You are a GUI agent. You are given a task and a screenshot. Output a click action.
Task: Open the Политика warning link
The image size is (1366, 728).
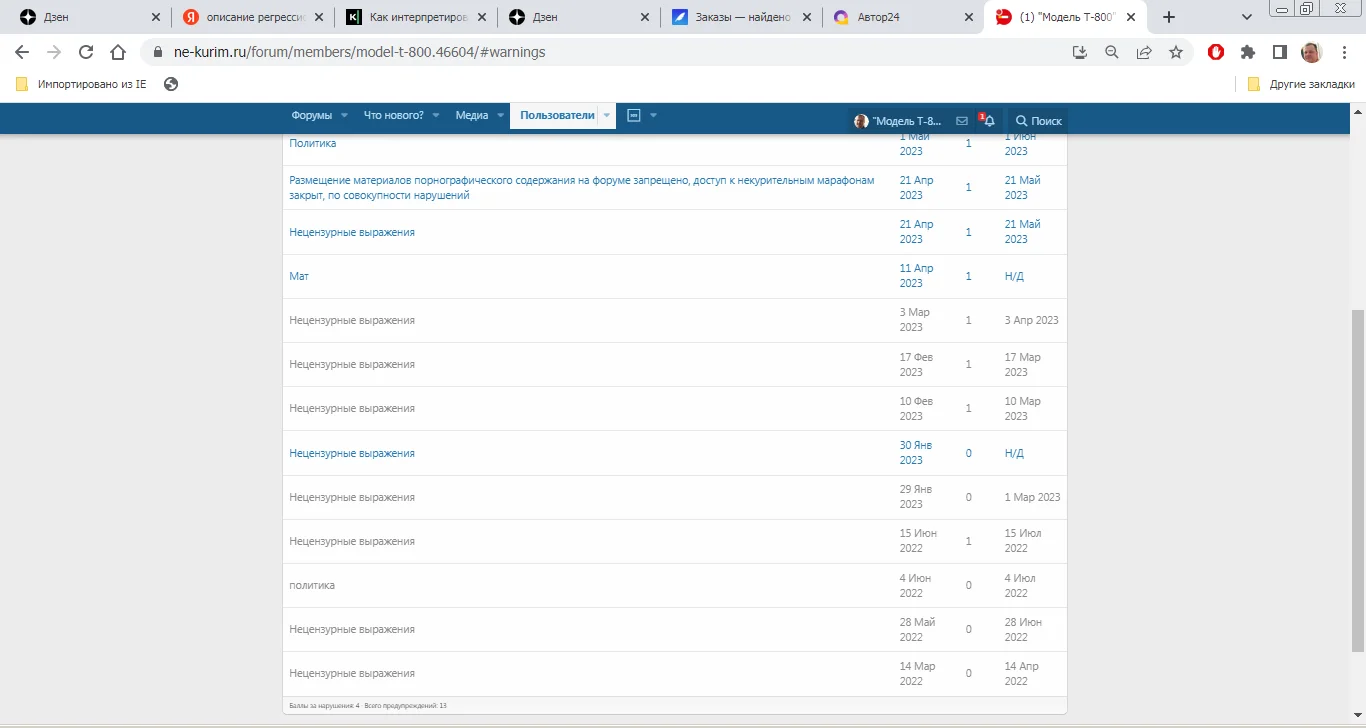pos(312,144)
